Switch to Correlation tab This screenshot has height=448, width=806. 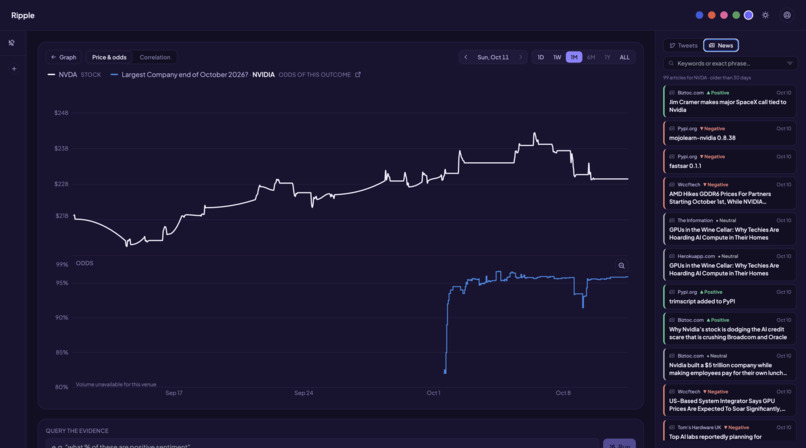tap(155, 57)
